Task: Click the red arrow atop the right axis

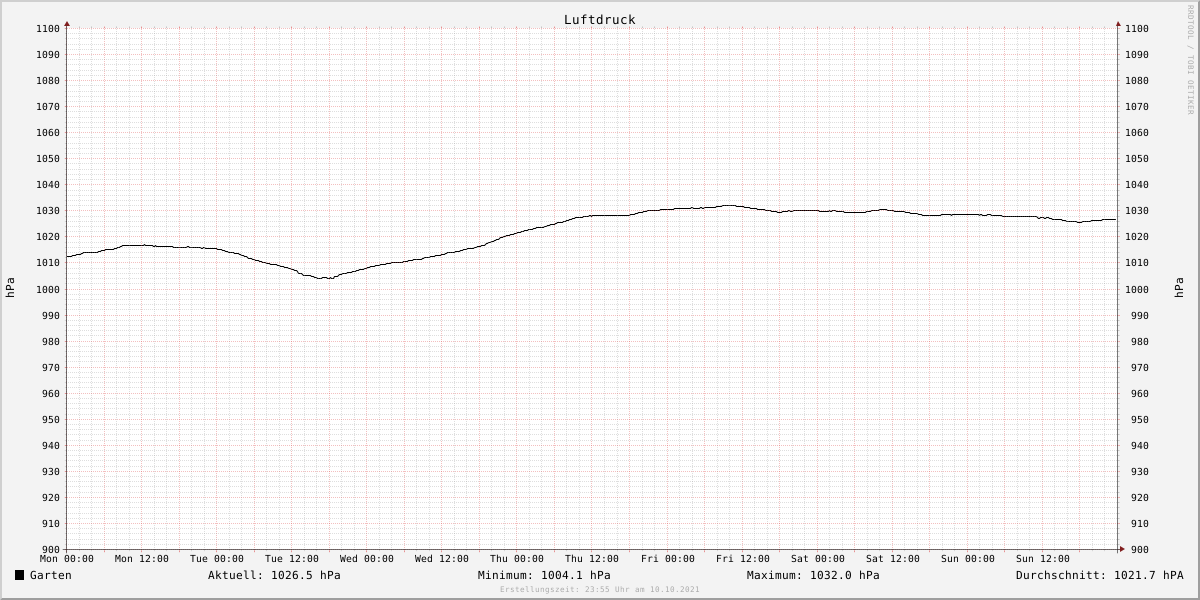Action: 1118,23
